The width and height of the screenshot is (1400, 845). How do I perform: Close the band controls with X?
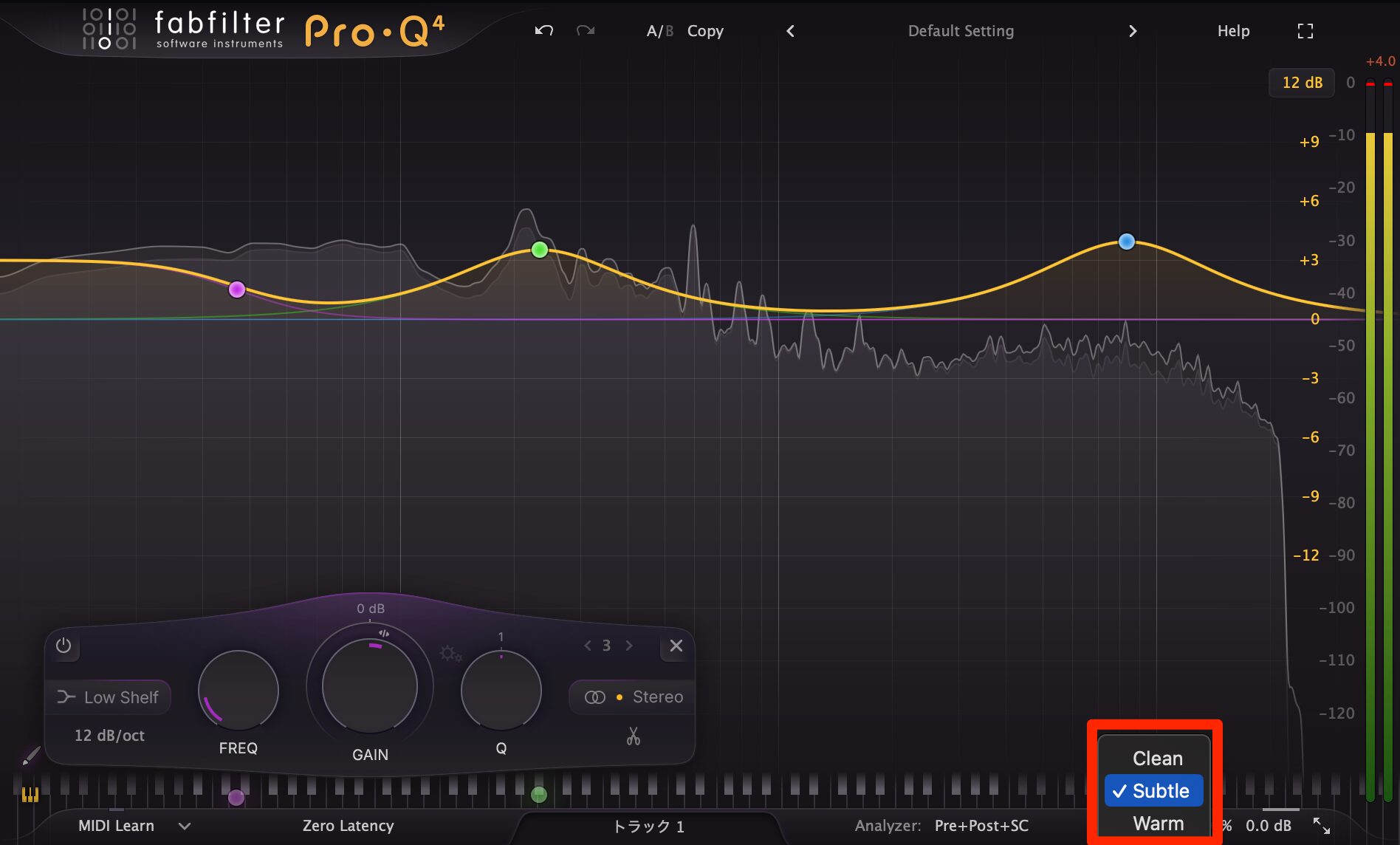tap(676, 646)
